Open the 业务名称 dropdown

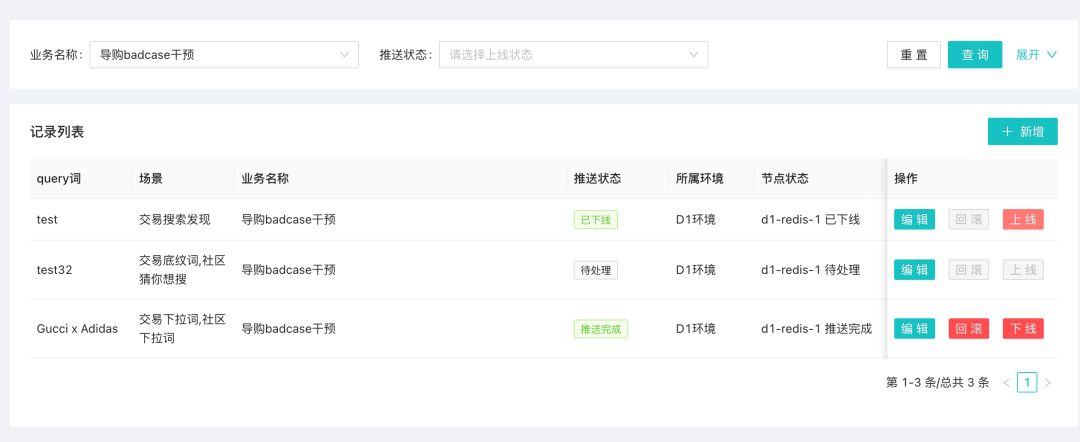tap(224, 55)
